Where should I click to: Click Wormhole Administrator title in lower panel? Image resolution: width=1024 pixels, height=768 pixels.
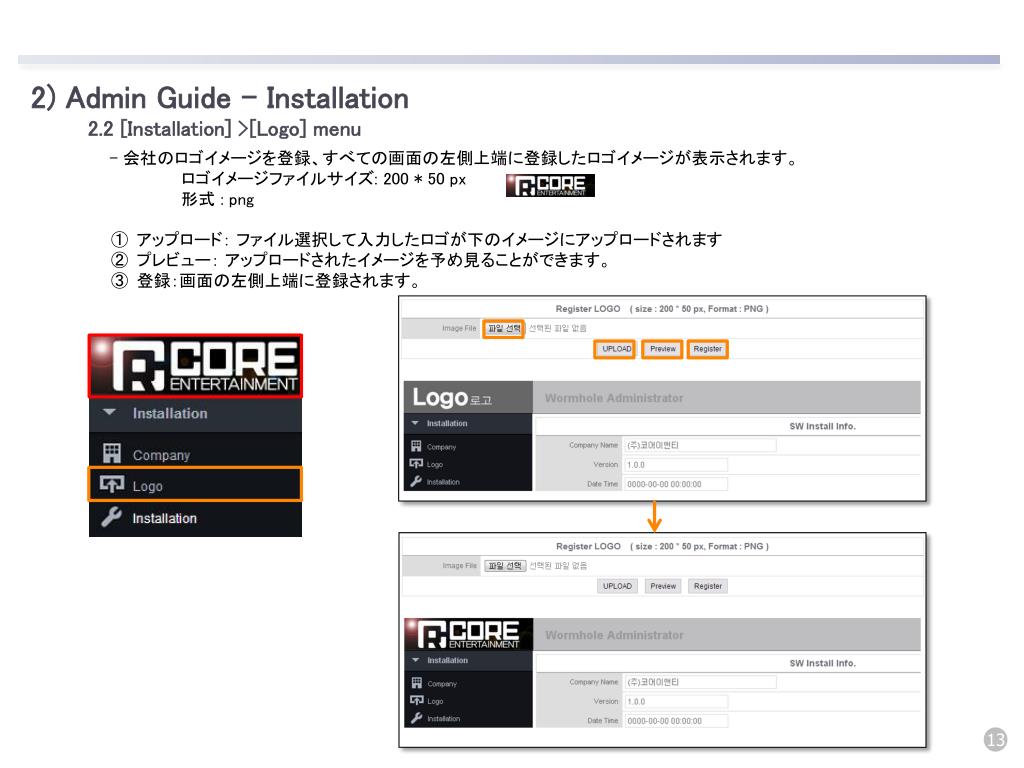[x=614, y=635]
